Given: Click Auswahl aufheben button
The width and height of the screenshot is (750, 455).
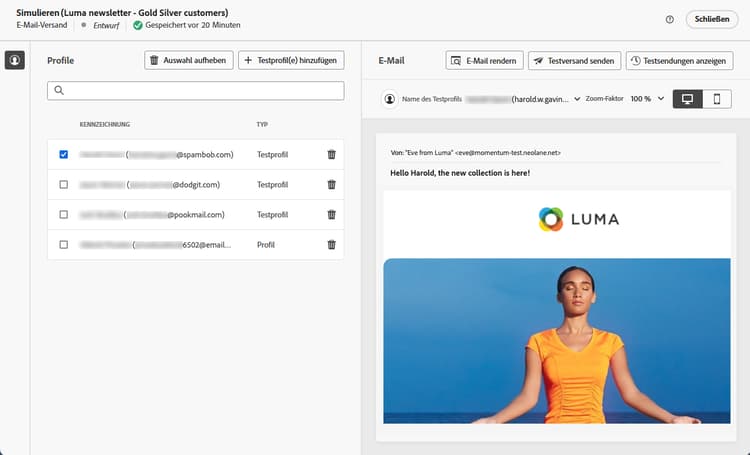Looking at the screenshot, I should 188,60.
